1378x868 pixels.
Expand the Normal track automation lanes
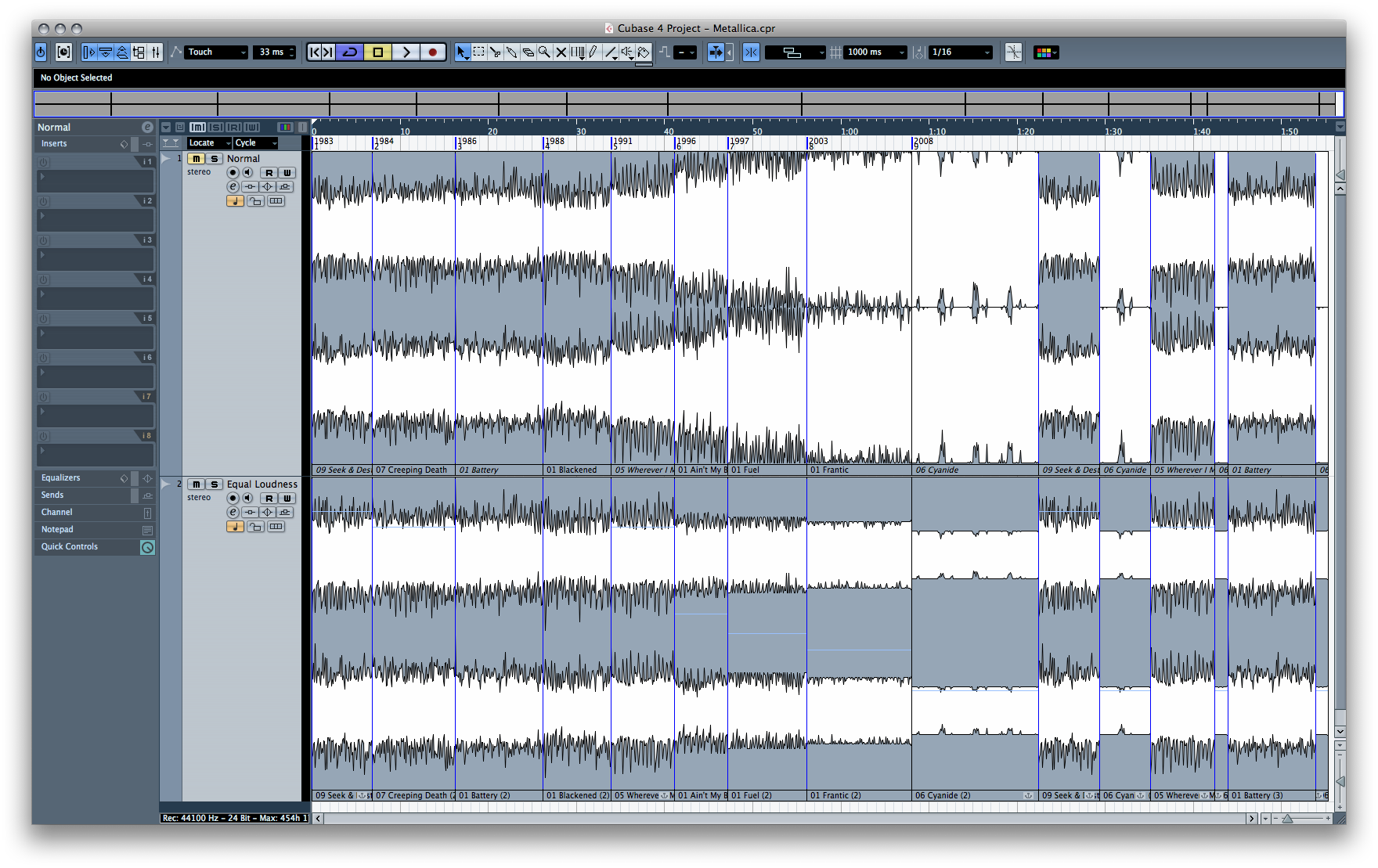tap(166, 159)
